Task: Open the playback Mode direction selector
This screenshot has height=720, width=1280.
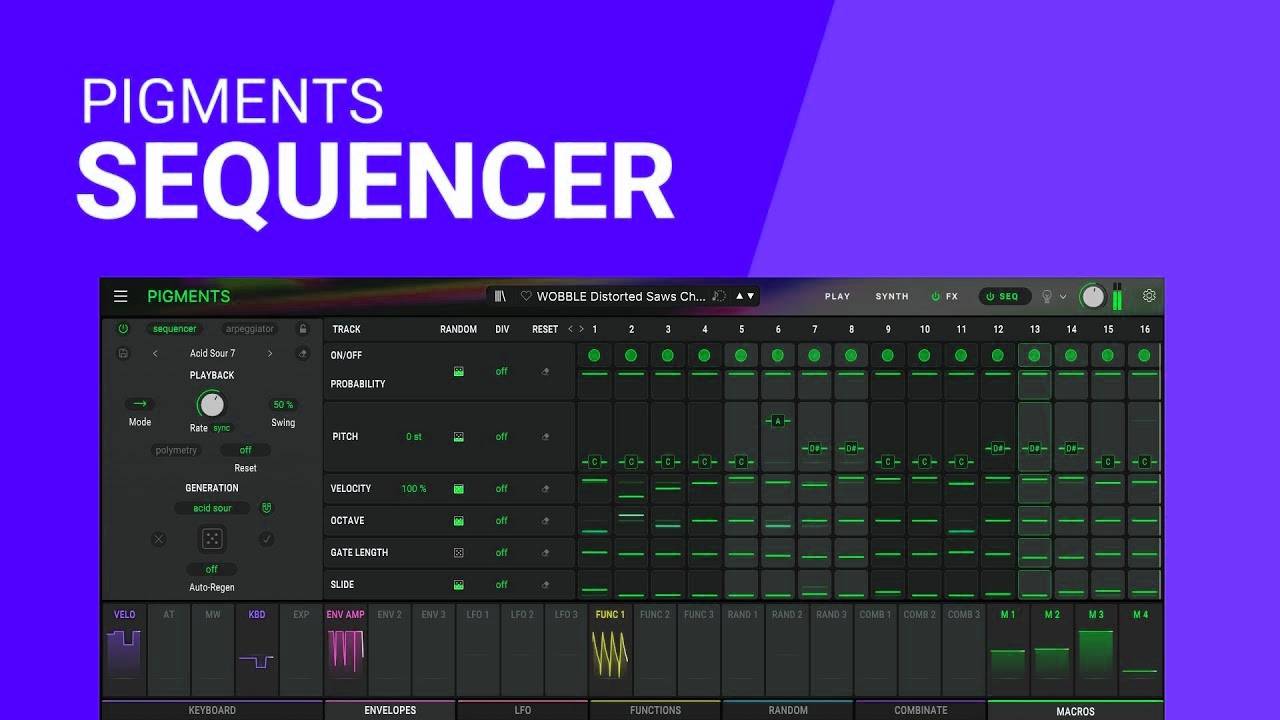Action: point(140,404)
